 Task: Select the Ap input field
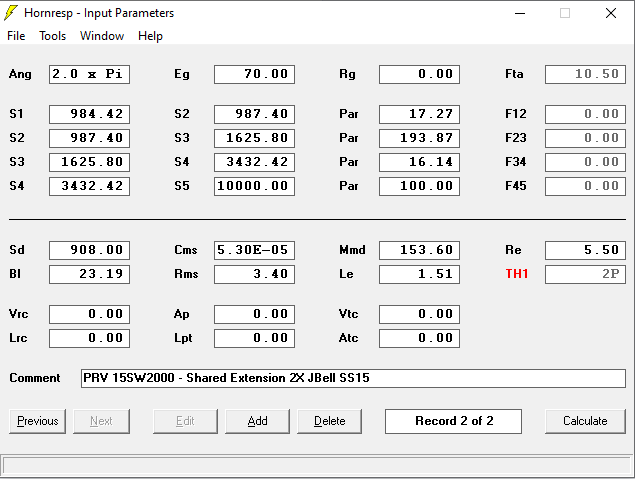(x=254, y=314)
